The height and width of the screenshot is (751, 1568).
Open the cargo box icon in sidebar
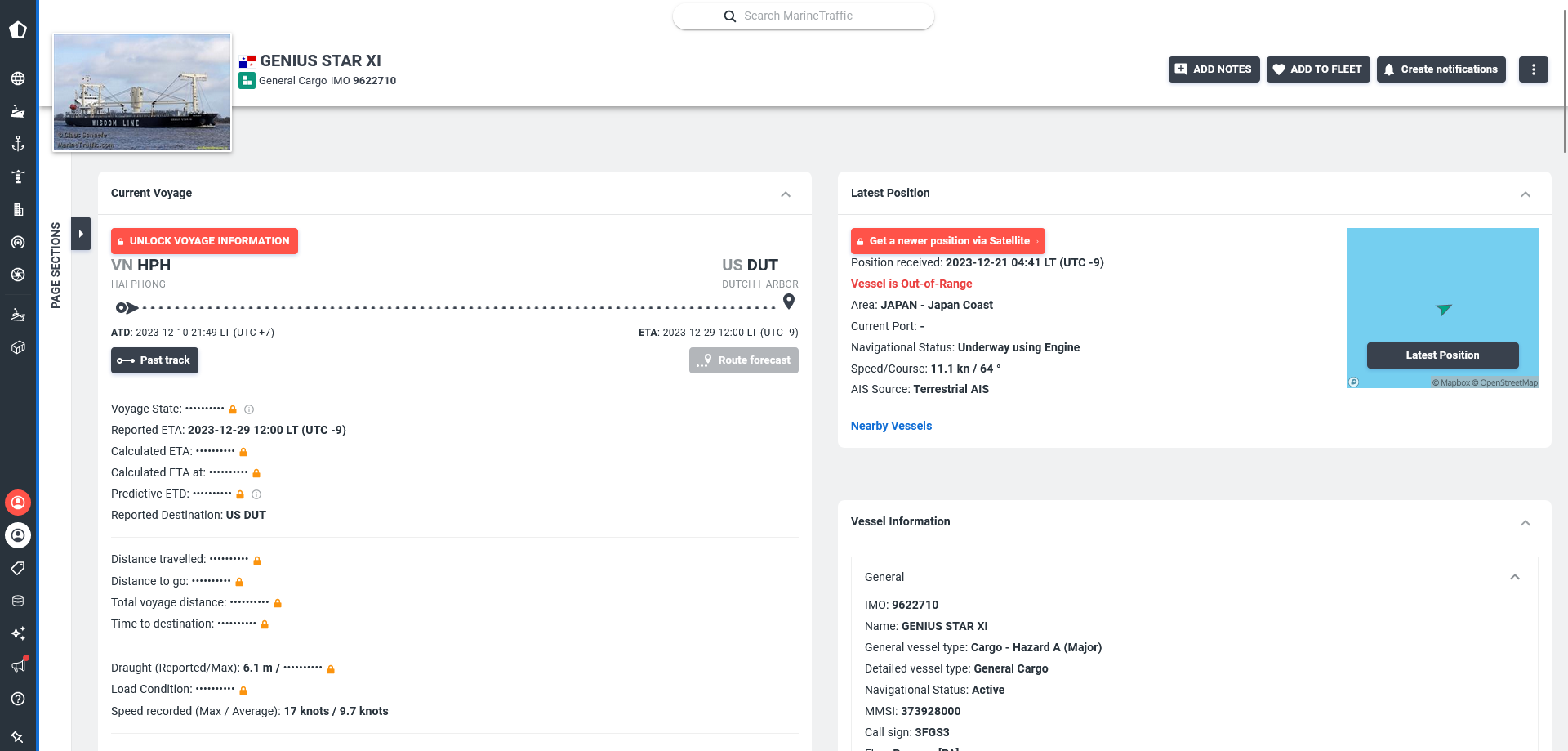tap(18, 347)
